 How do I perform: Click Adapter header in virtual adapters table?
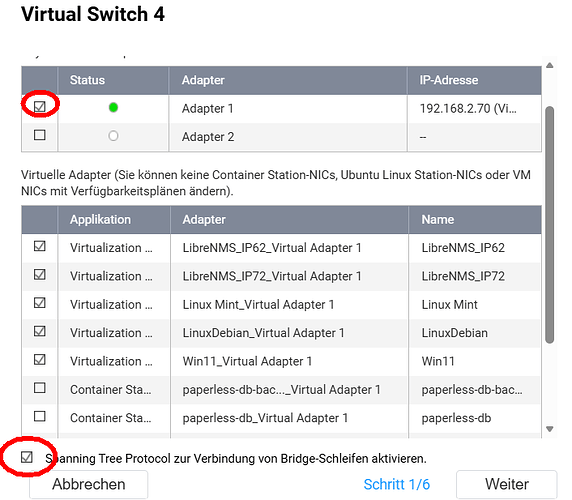point(289,220)
